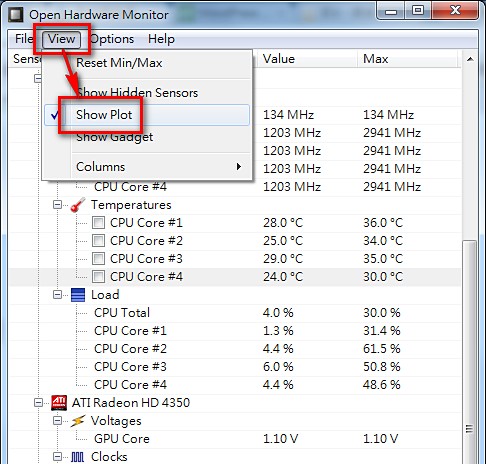Click the ATI Radeon HD 4350 icon
This screenshot has height=464, width=486.
point(59,403)
